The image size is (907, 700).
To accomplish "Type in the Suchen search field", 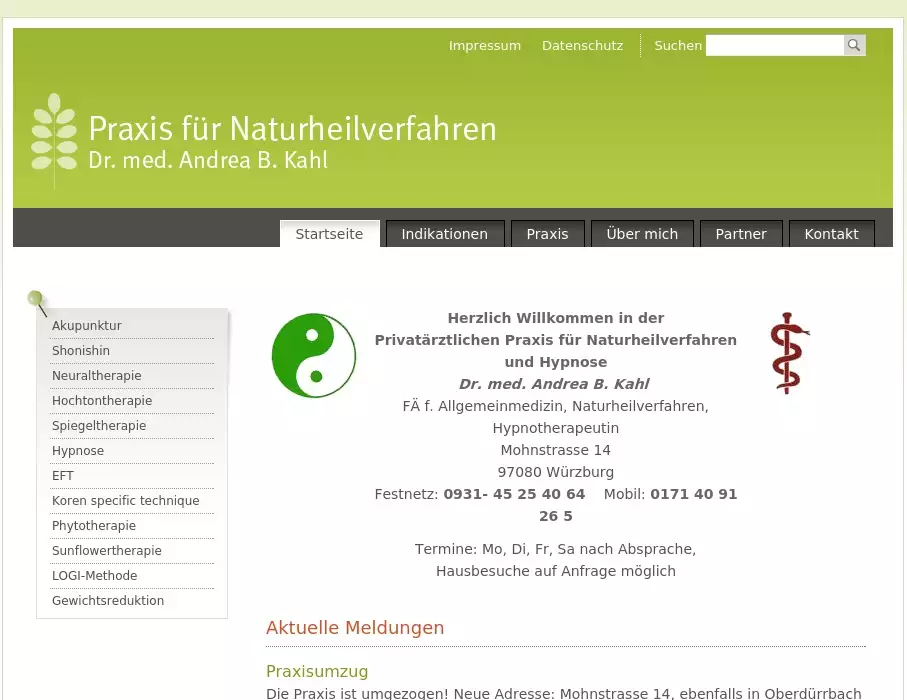I will [x=774, y=46].
